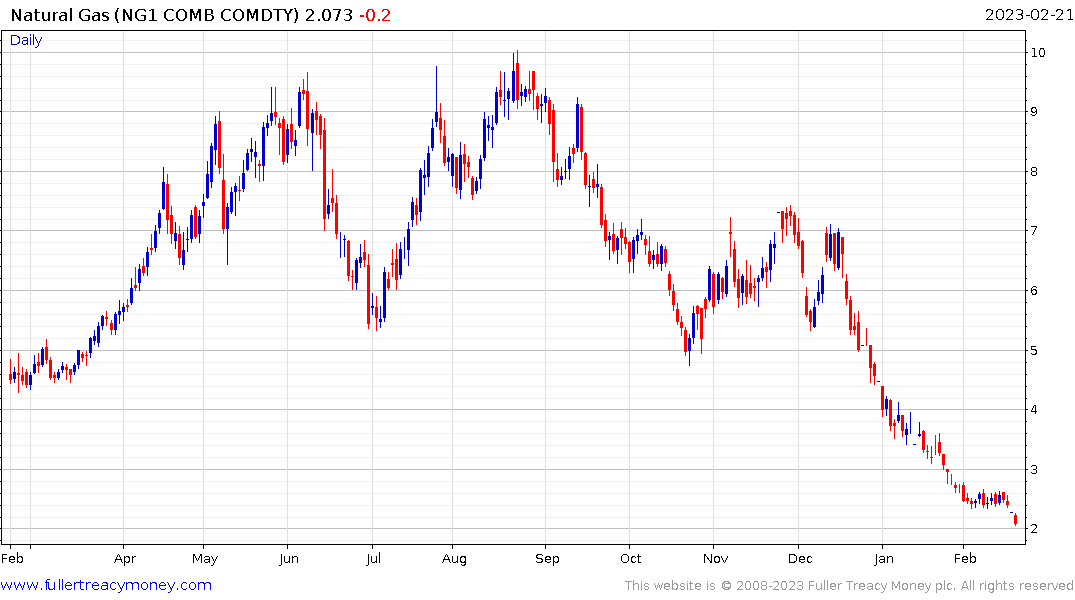The height and width of the screenshot is (600, 1075).
Task: Click the last price value '2.073'
Action: (329, 15)
